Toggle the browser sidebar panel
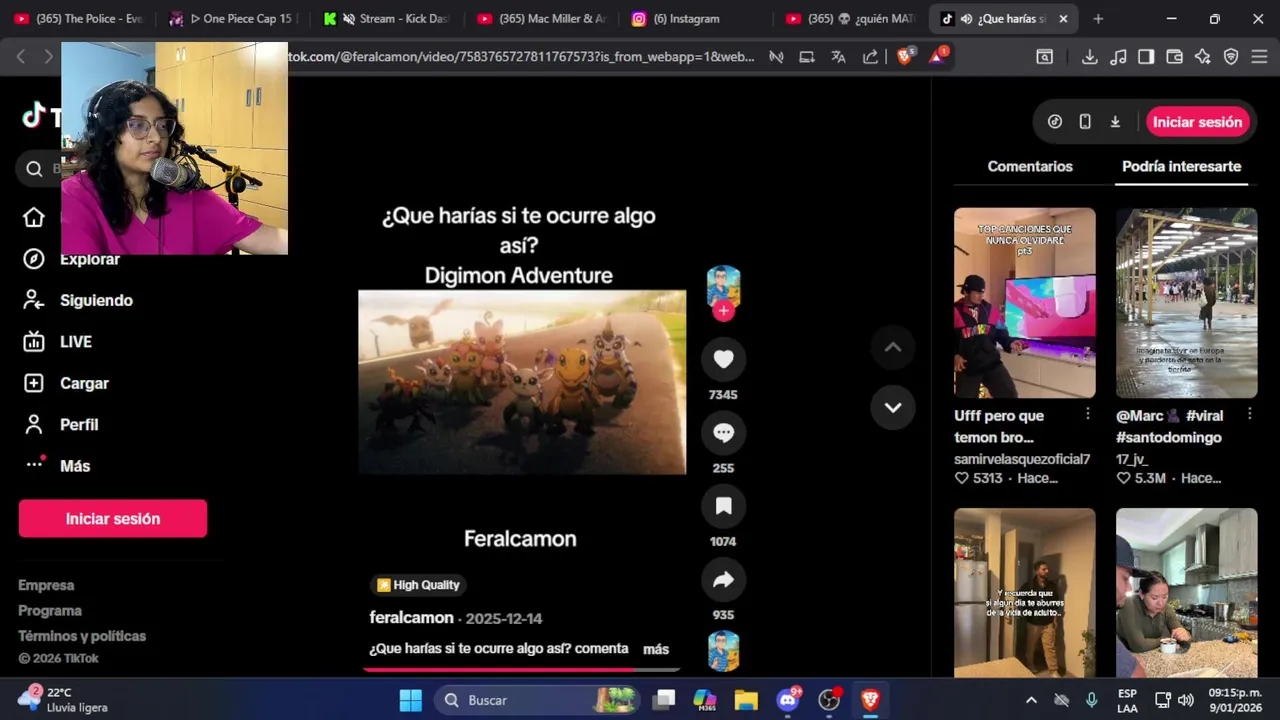 1146,57
